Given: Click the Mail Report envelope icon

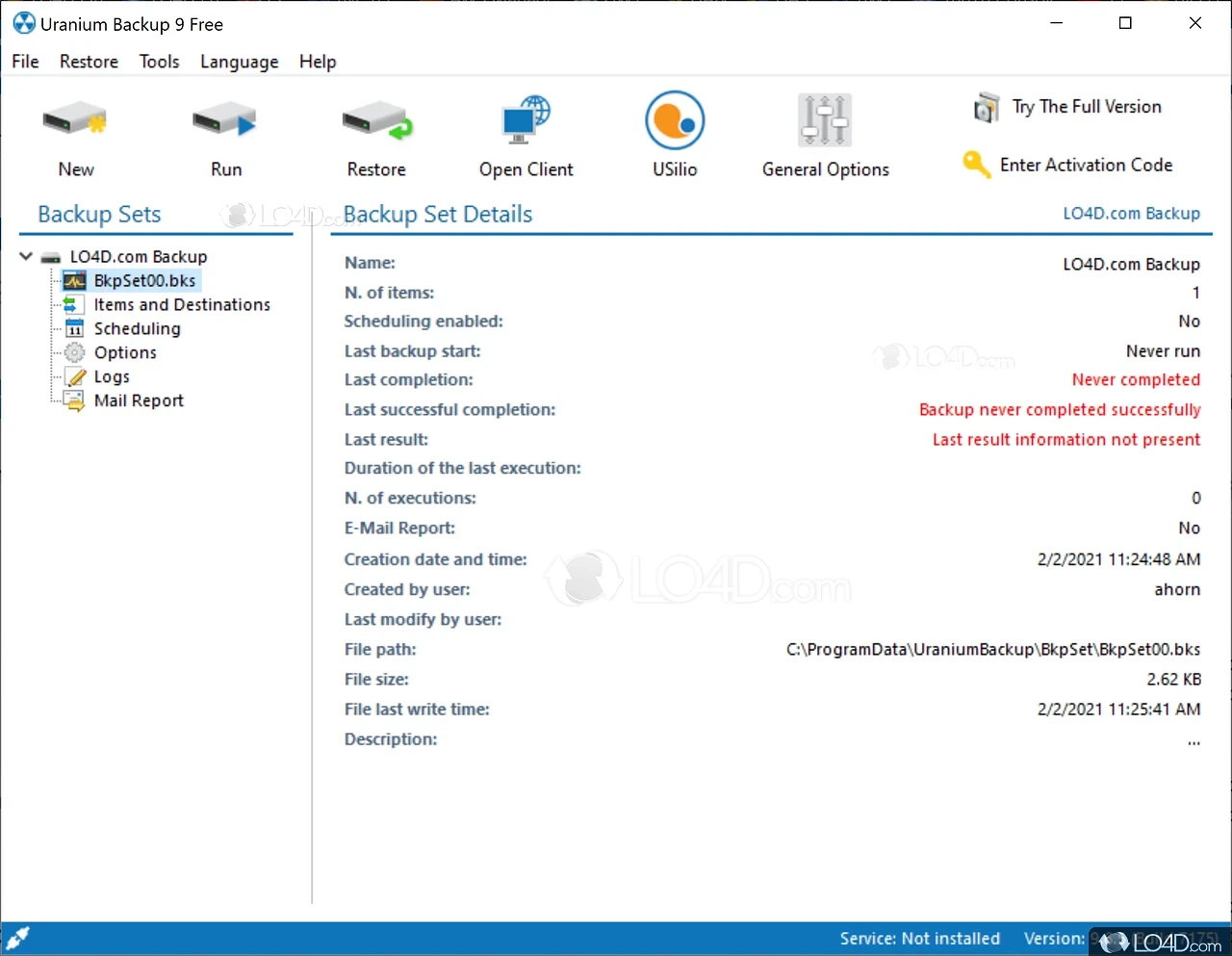Looking at the screenshot, I should coord(74,400).
